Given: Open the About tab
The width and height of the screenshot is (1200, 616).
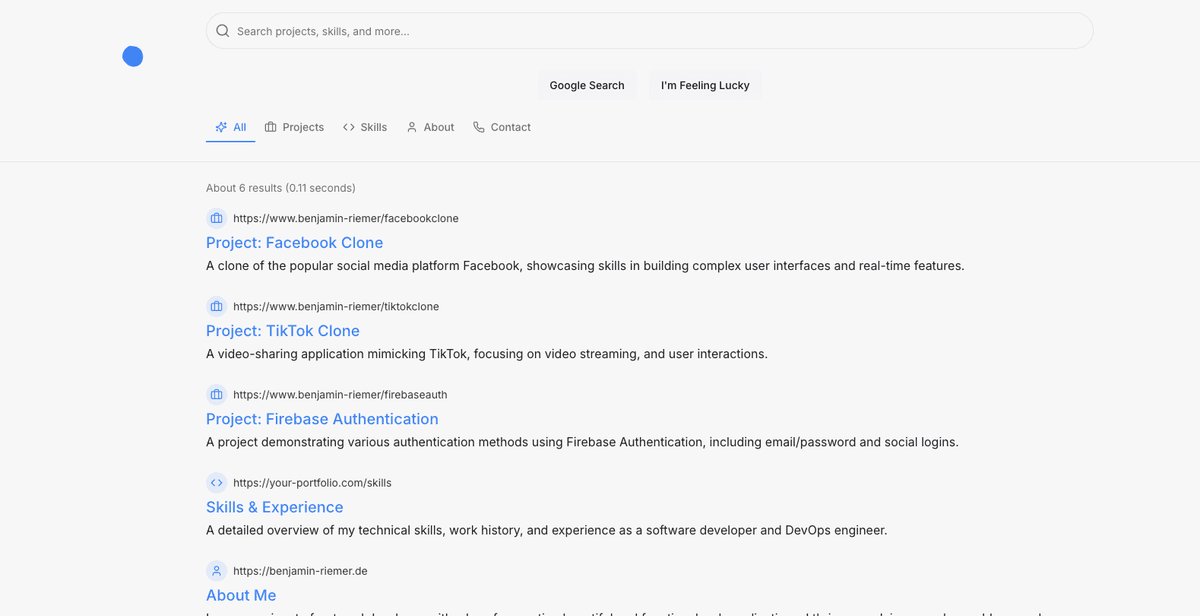Looking at the screenshot, I should click(430, 127).
